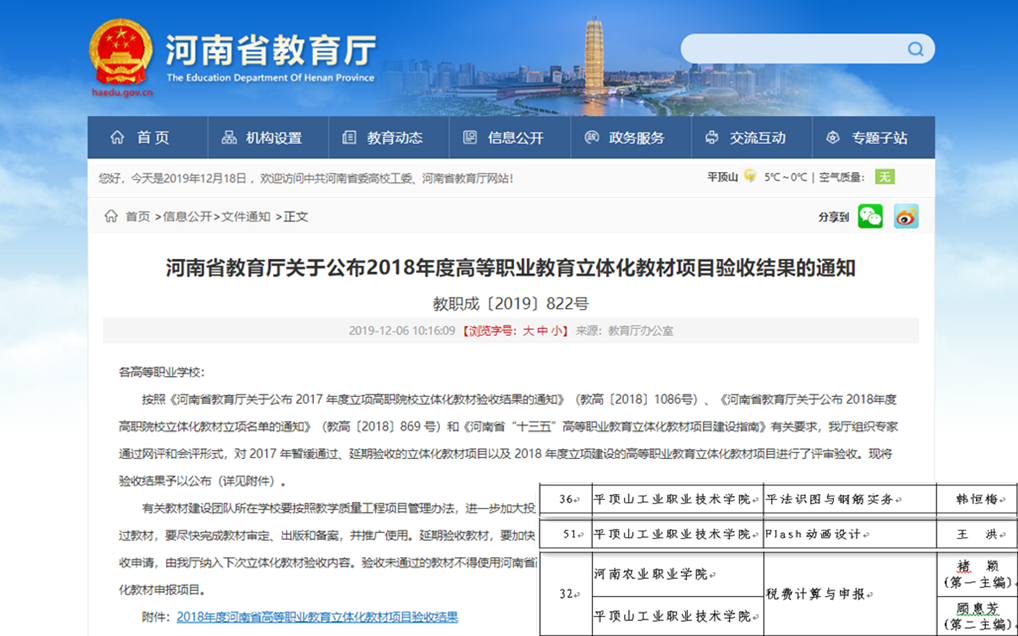Viewport: 1018px width, 636px height.
Task: Click the 文件通知 breadcrumb link
Action: click(246, 216)
